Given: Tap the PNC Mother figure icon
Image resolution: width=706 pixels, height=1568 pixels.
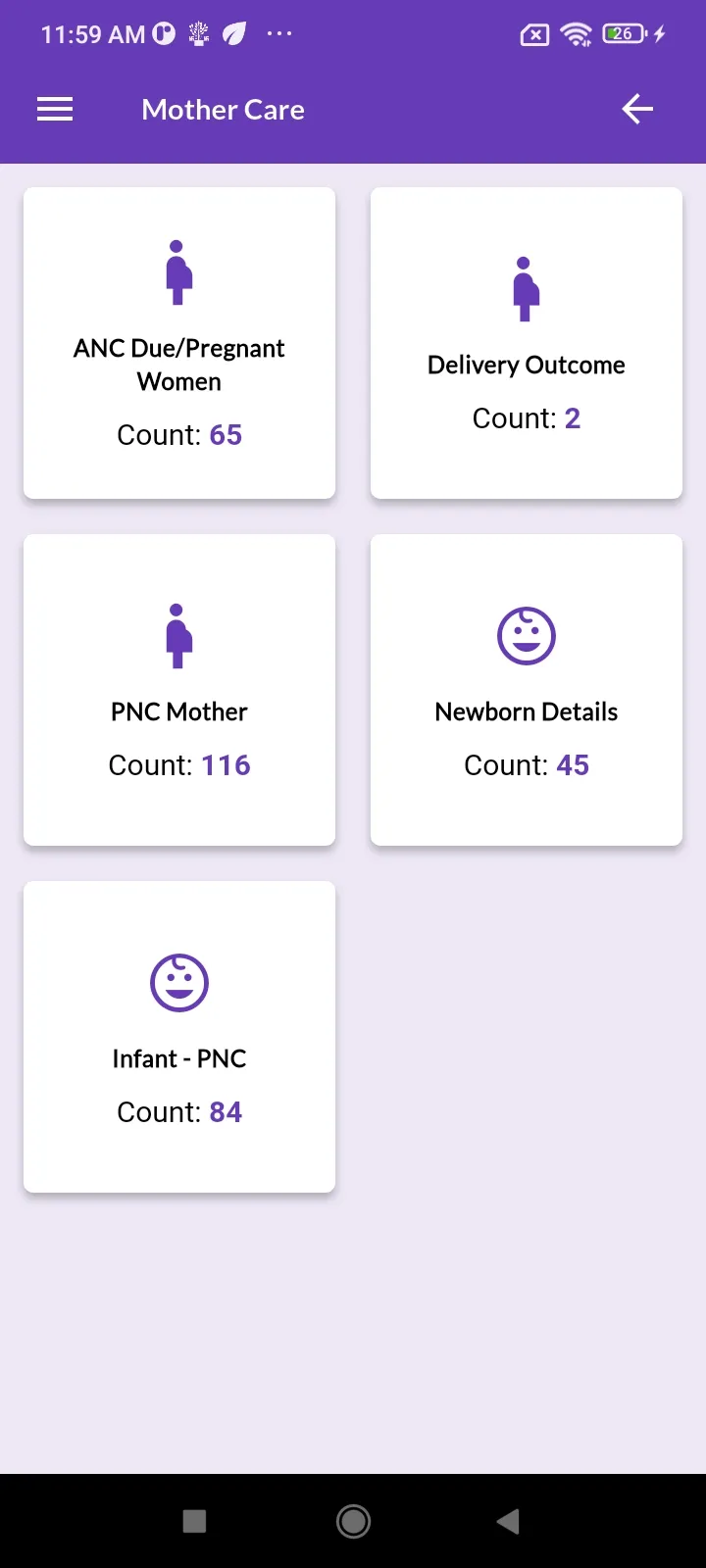Looking at the screenshot, I should (x=178, y=636).
